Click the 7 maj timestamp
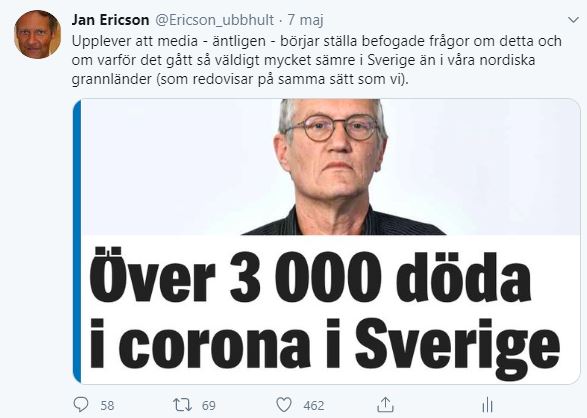This screenshot has width=587, height=418. coord(305,20)
